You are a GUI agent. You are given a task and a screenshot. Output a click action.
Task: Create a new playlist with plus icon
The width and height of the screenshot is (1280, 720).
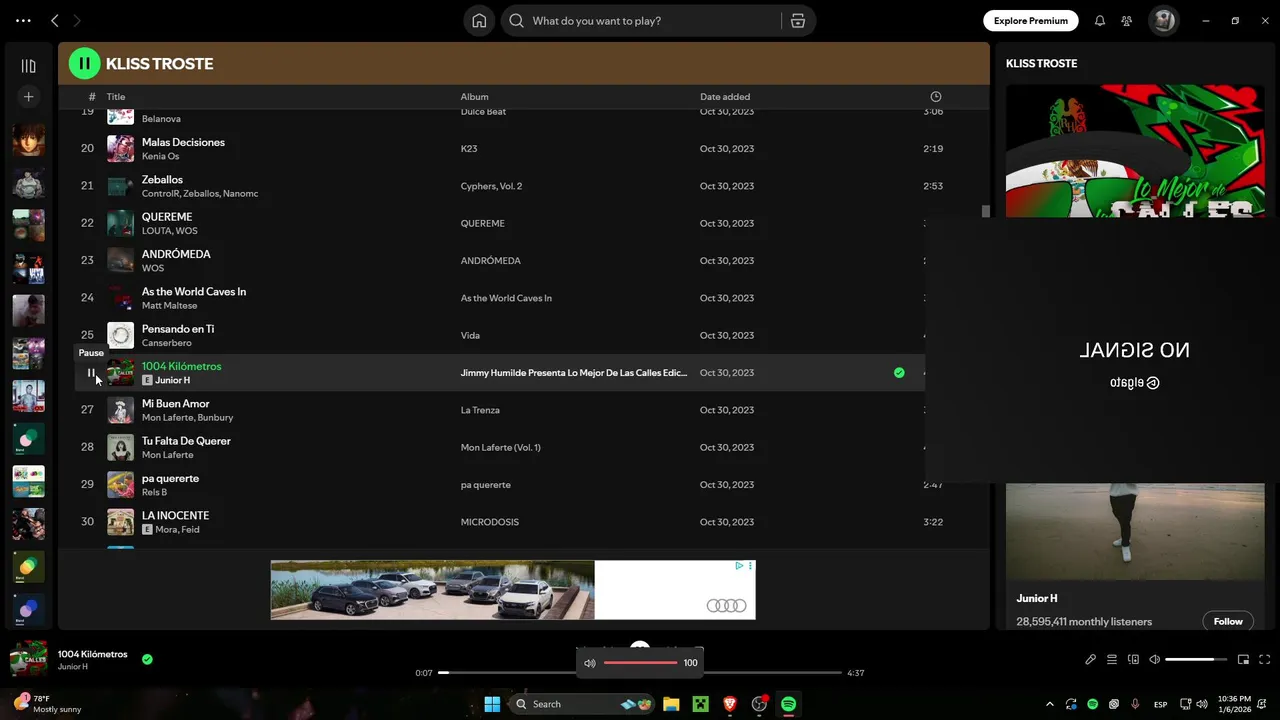click(28, 96)
